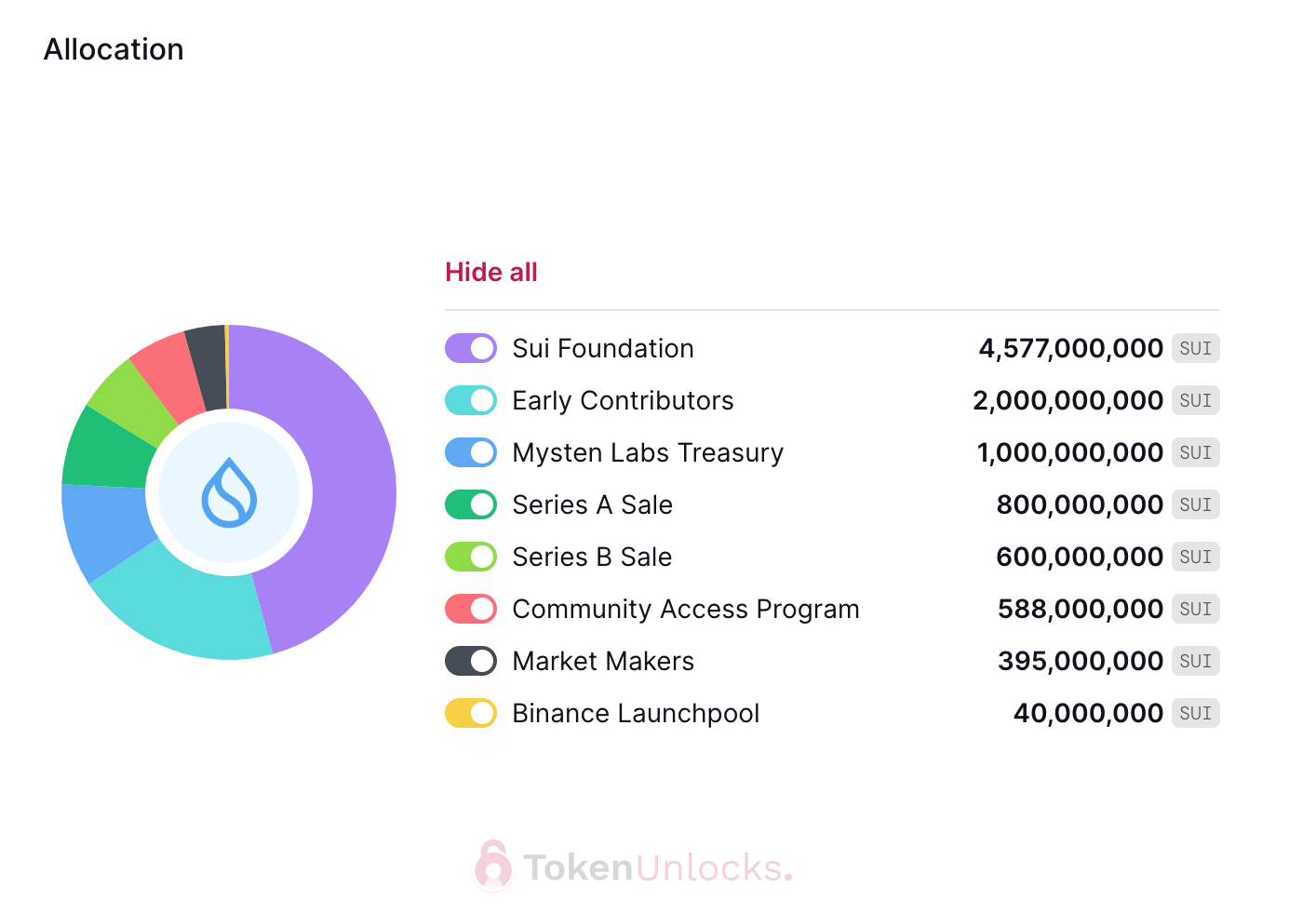Disable the Early Contributors toggle
This screenshot has height=914, width=1316.
[471, 400]
